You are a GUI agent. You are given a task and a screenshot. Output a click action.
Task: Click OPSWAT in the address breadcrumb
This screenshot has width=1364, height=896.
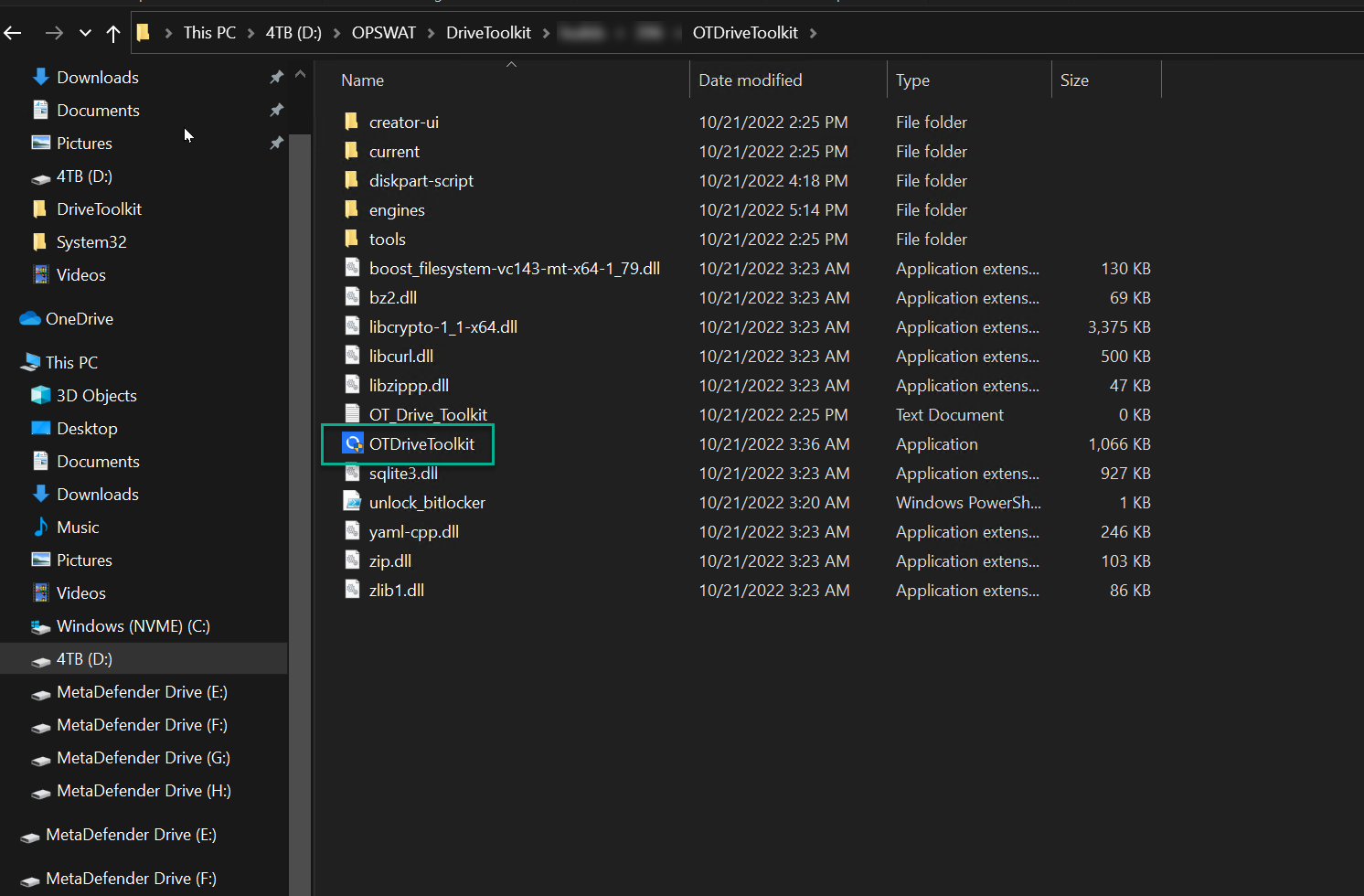pos(383,33)
